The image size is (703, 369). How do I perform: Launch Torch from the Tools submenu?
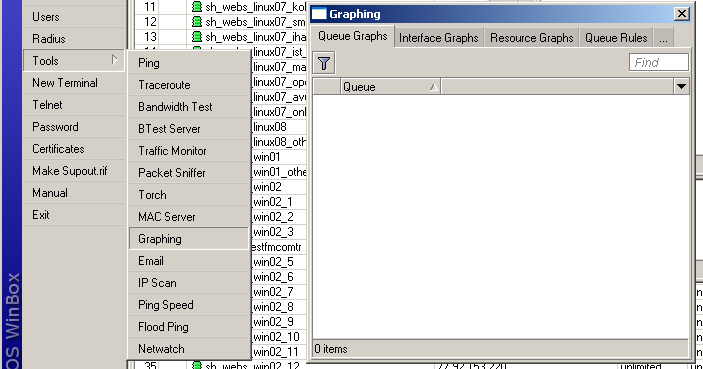189,195
